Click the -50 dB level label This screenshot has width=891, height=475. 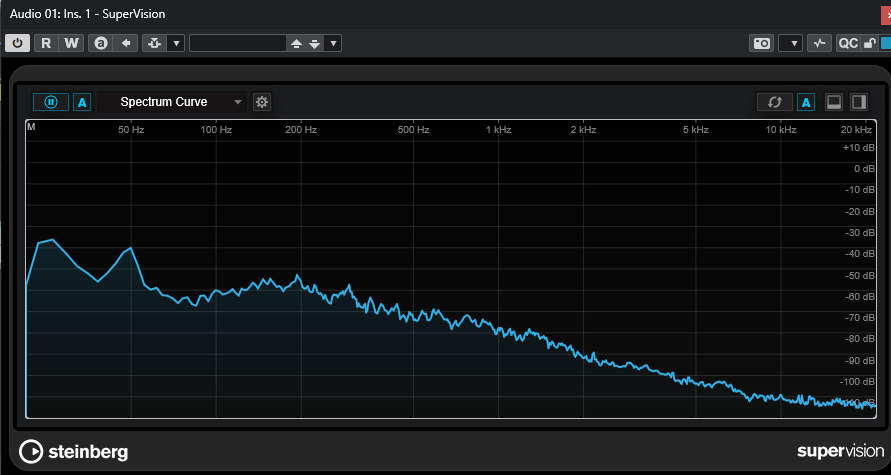[x=860, y=276]
